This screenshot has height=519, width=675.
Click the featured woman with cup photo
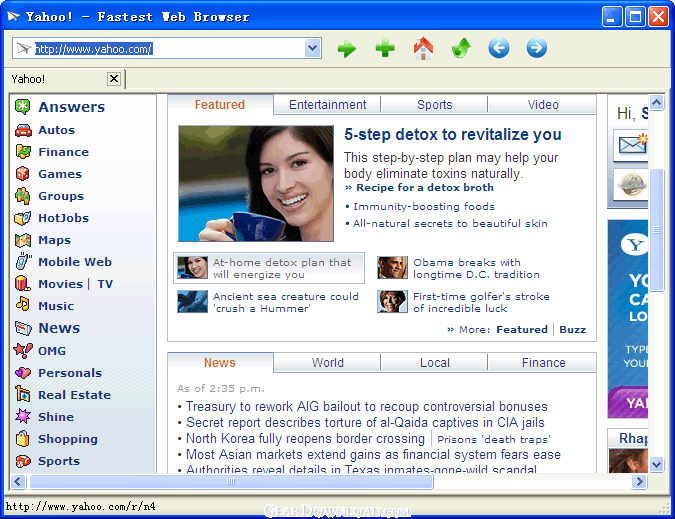(x=256, y=184)
